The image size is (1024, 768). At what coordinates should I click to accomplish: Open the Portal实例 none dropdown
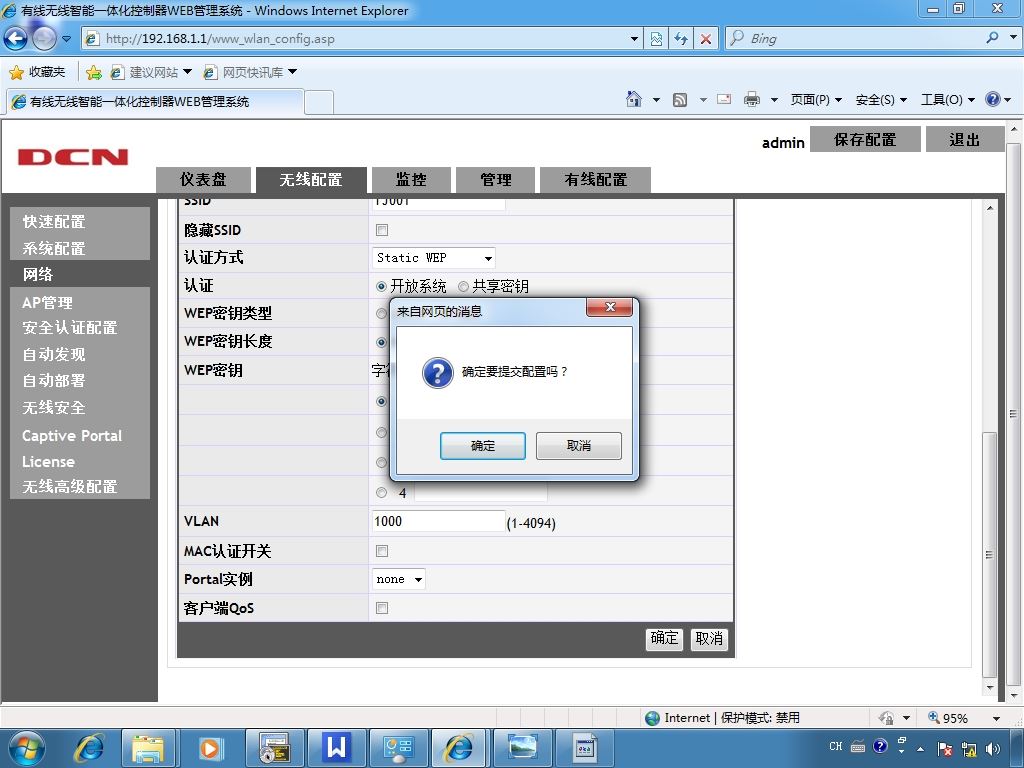tap(399, 579)
